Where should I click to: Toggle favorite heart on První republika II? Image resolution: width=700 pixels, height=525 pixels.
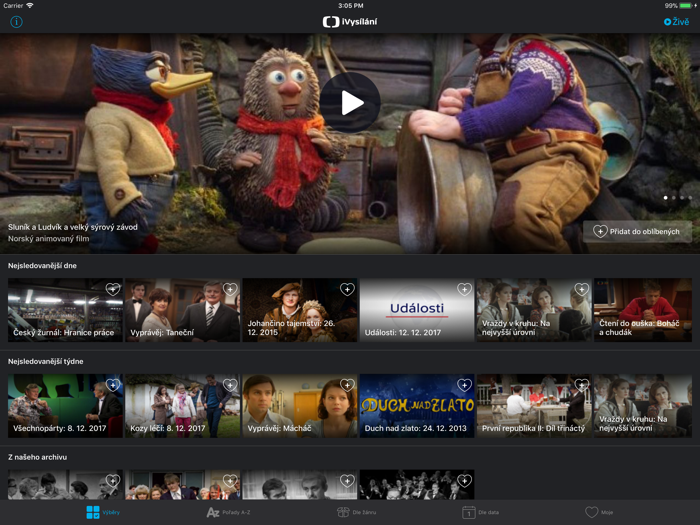tap(582, 385)
